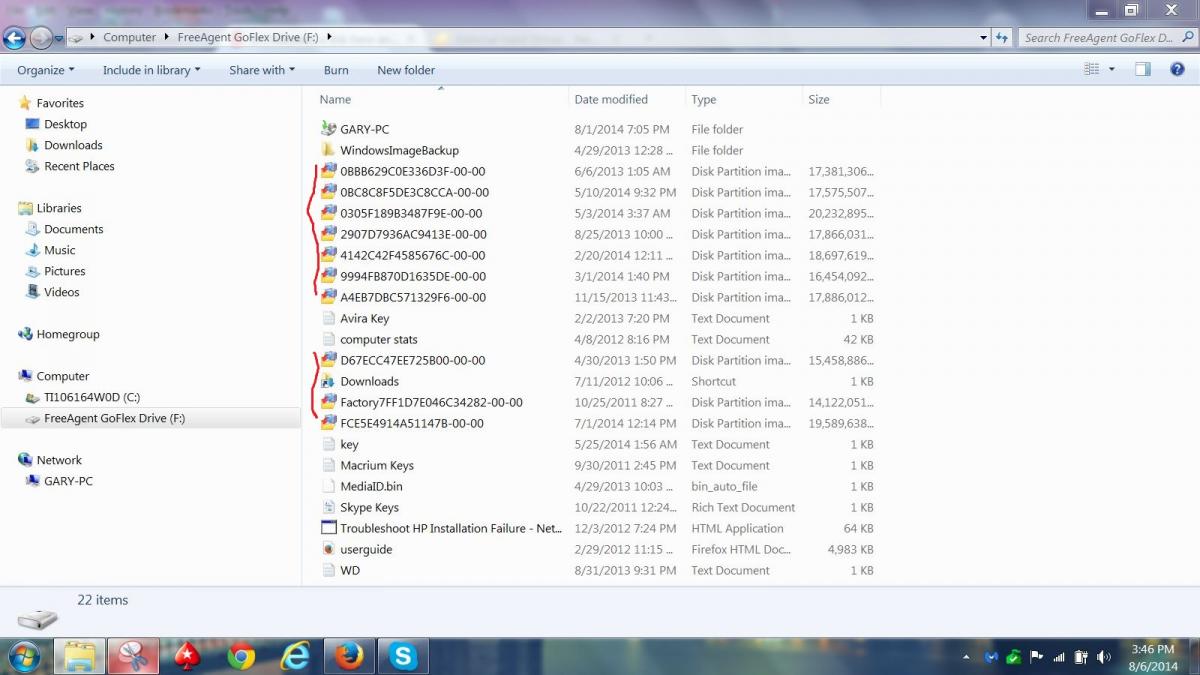
Task: Open Skype from the taskbar
Action: tap(403, 656)
